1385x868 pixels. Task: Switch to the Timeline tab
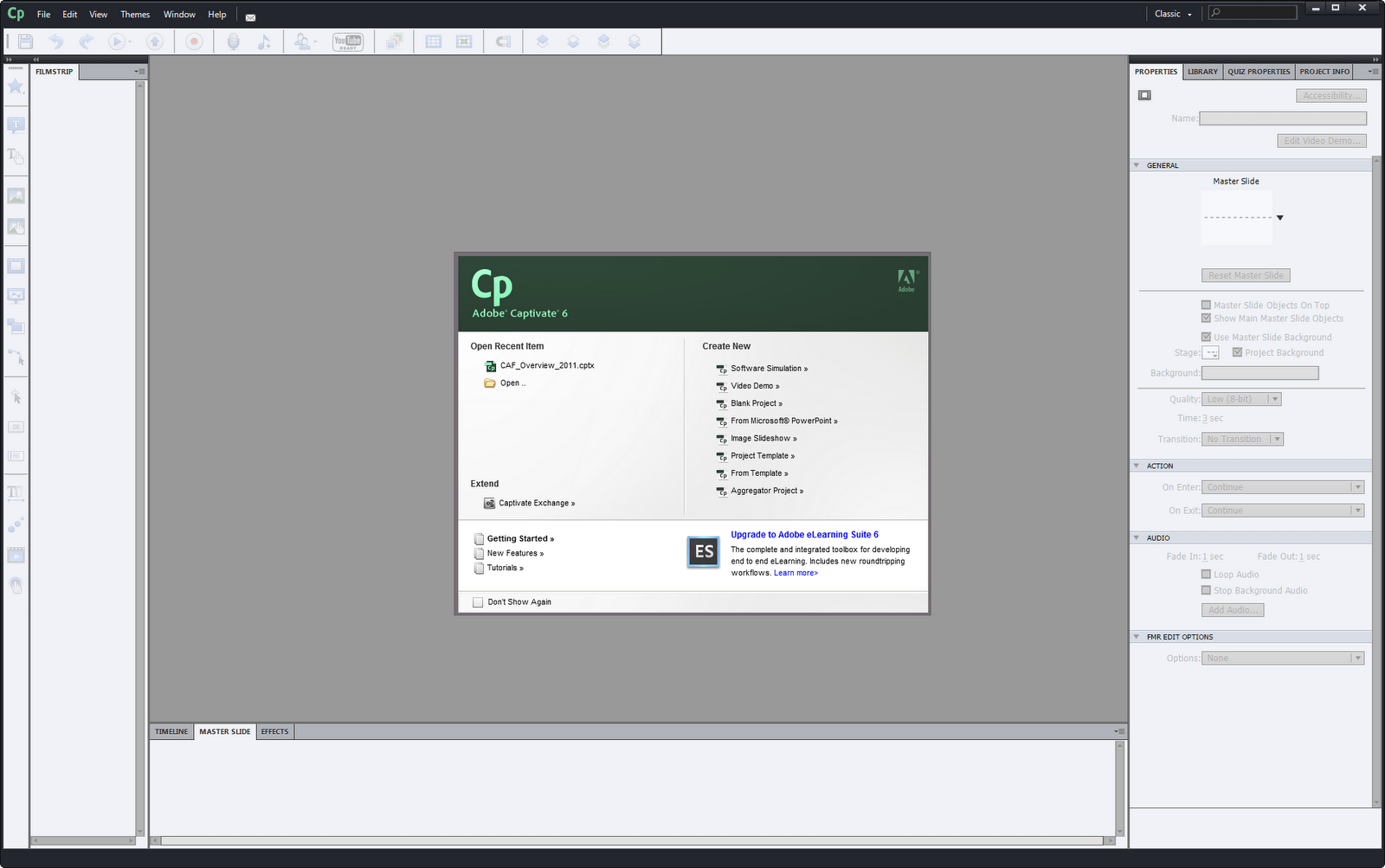(171, 732)
